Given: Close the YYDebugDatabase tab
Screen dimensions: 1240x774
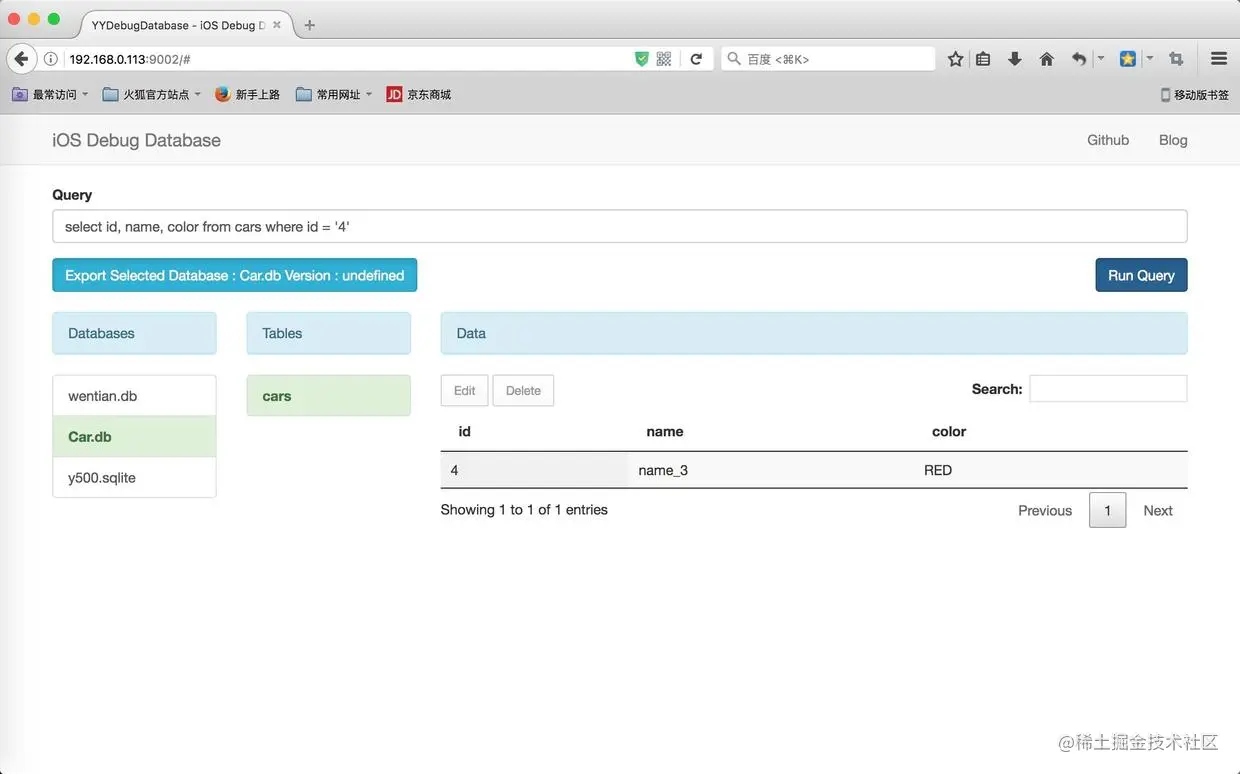Looking at the screenshot, I should coord(277,25).
